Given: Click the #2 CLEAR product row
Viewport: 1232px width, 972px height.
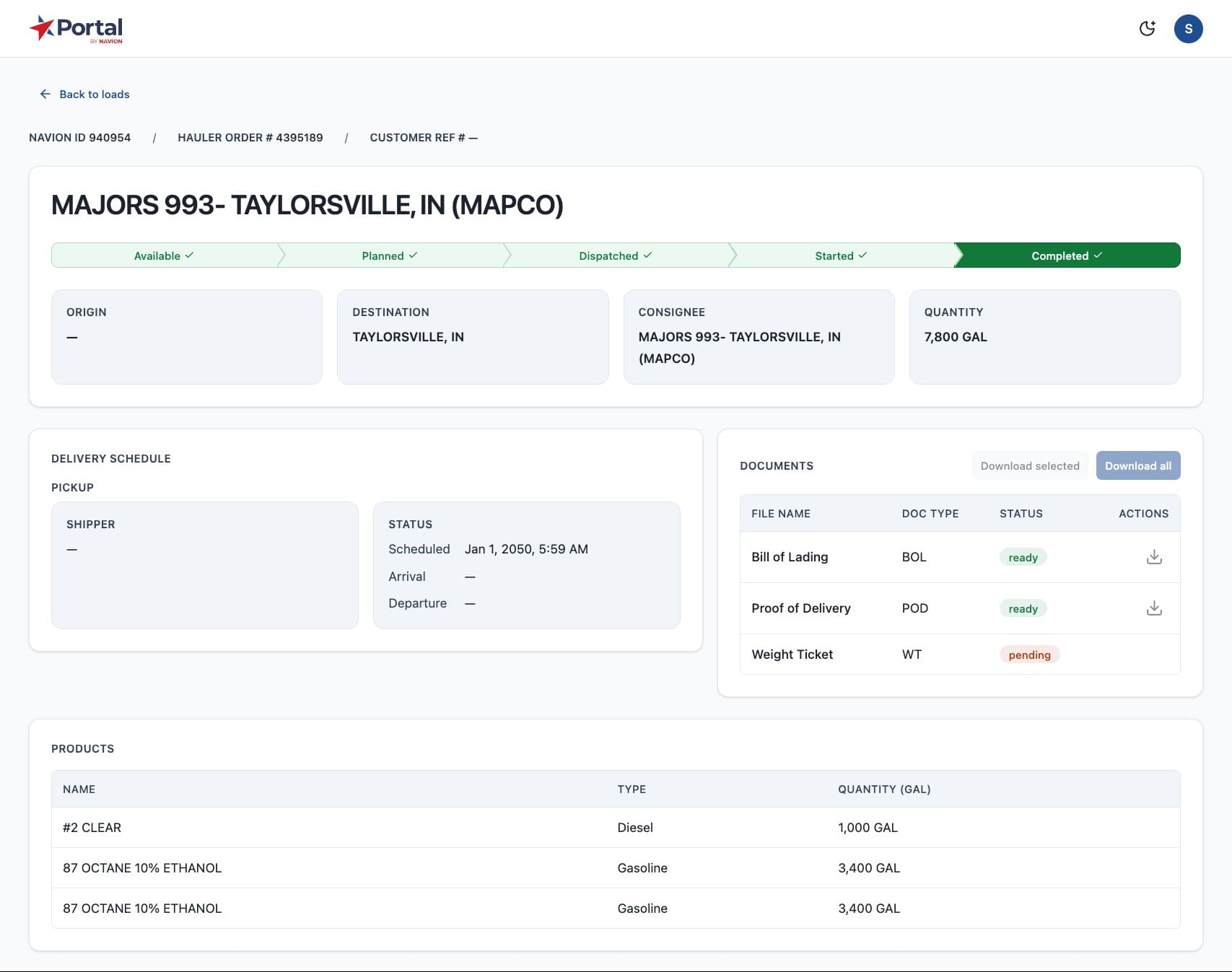Looking at the screenshot, I should point(616,828).
